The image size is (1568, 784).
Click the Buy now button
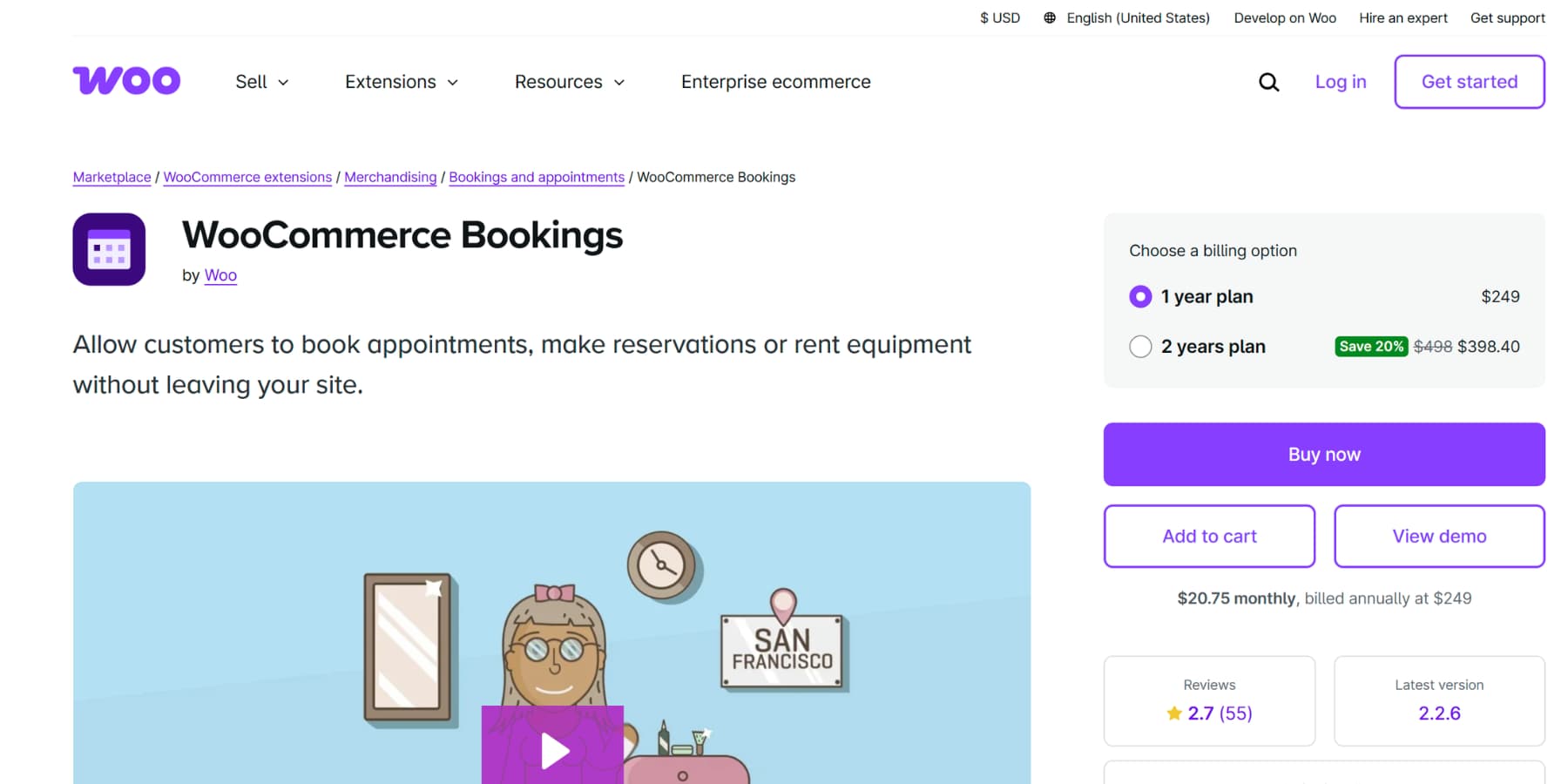coord(1323,454)
